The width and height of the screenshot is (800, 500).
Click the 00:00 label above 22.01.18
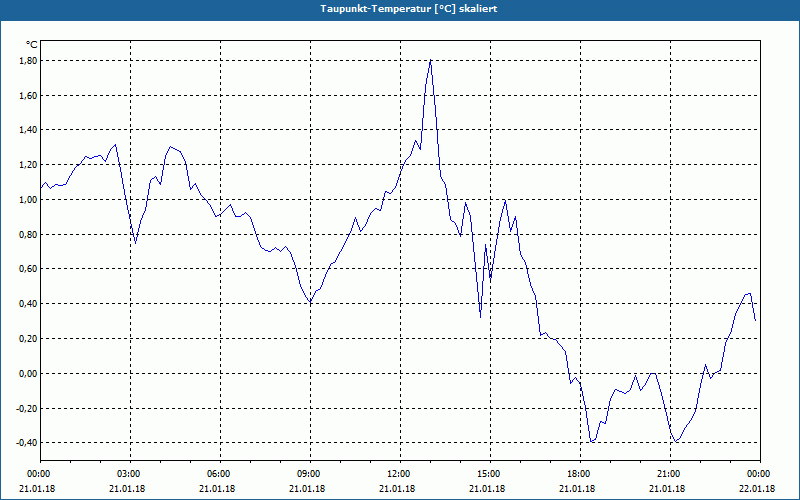(x=760, y=474)
